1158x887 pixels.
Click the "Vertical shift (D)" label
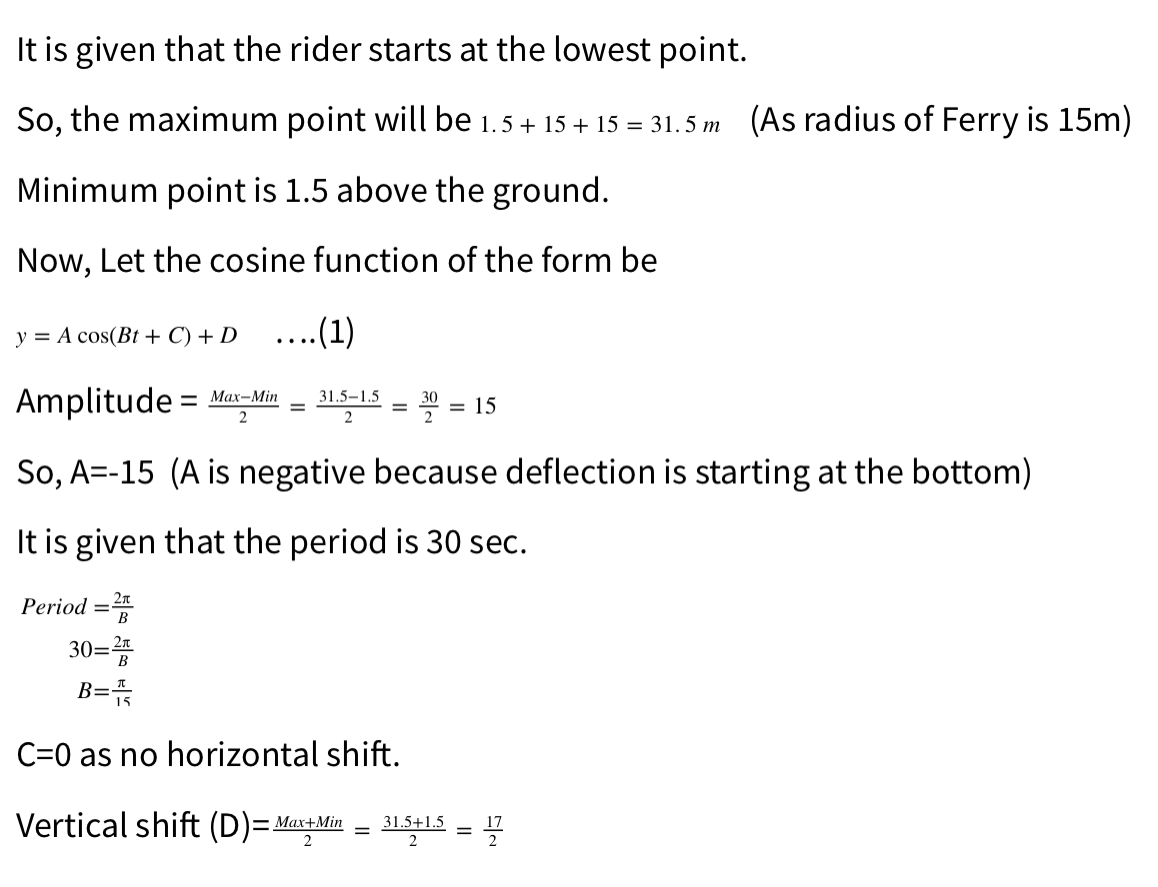[132, 826]
